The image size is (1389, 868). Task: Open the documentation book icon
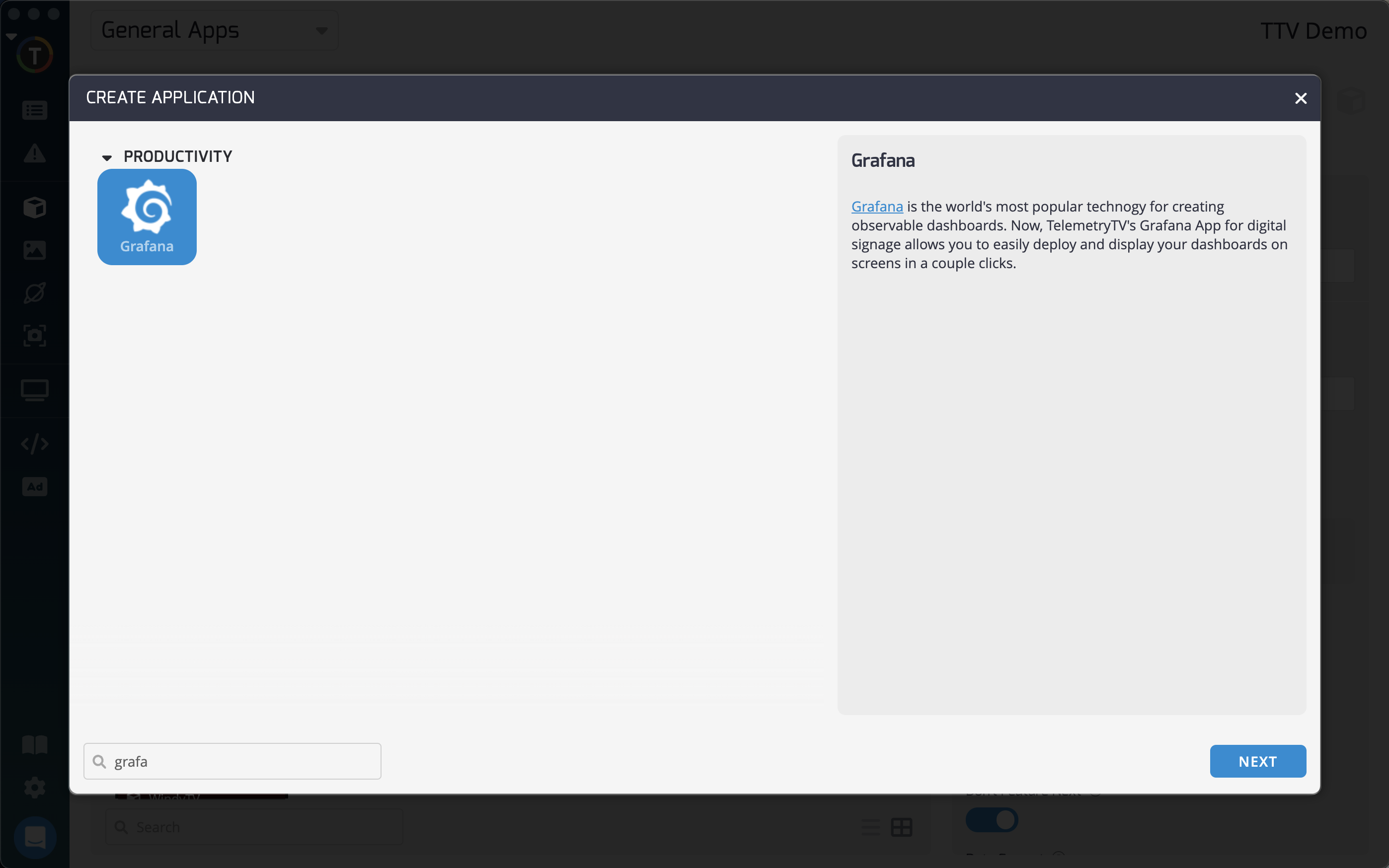click(x=34, y=744)
